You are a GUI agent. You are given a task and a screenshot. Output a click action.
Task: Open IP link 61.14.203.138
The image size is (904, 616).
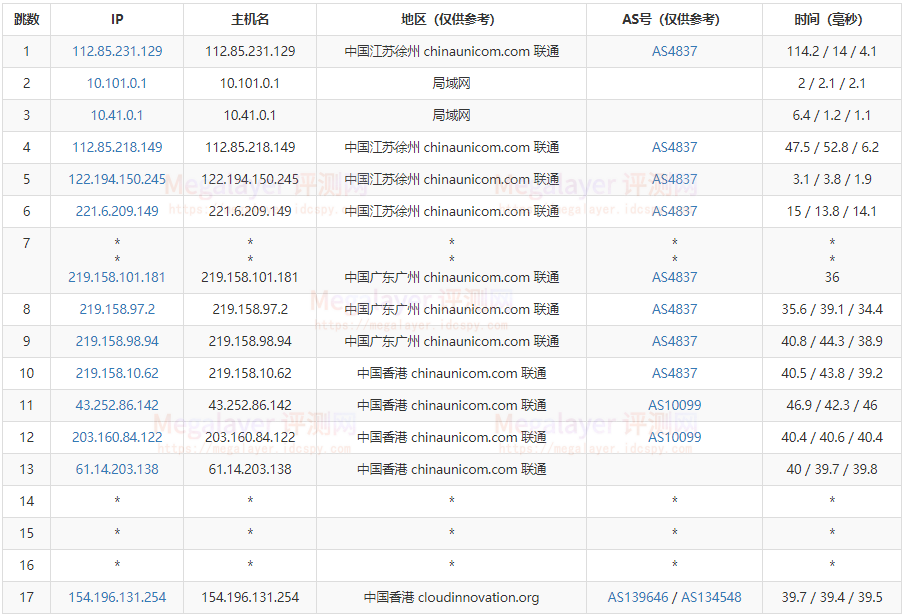point(117,469)
